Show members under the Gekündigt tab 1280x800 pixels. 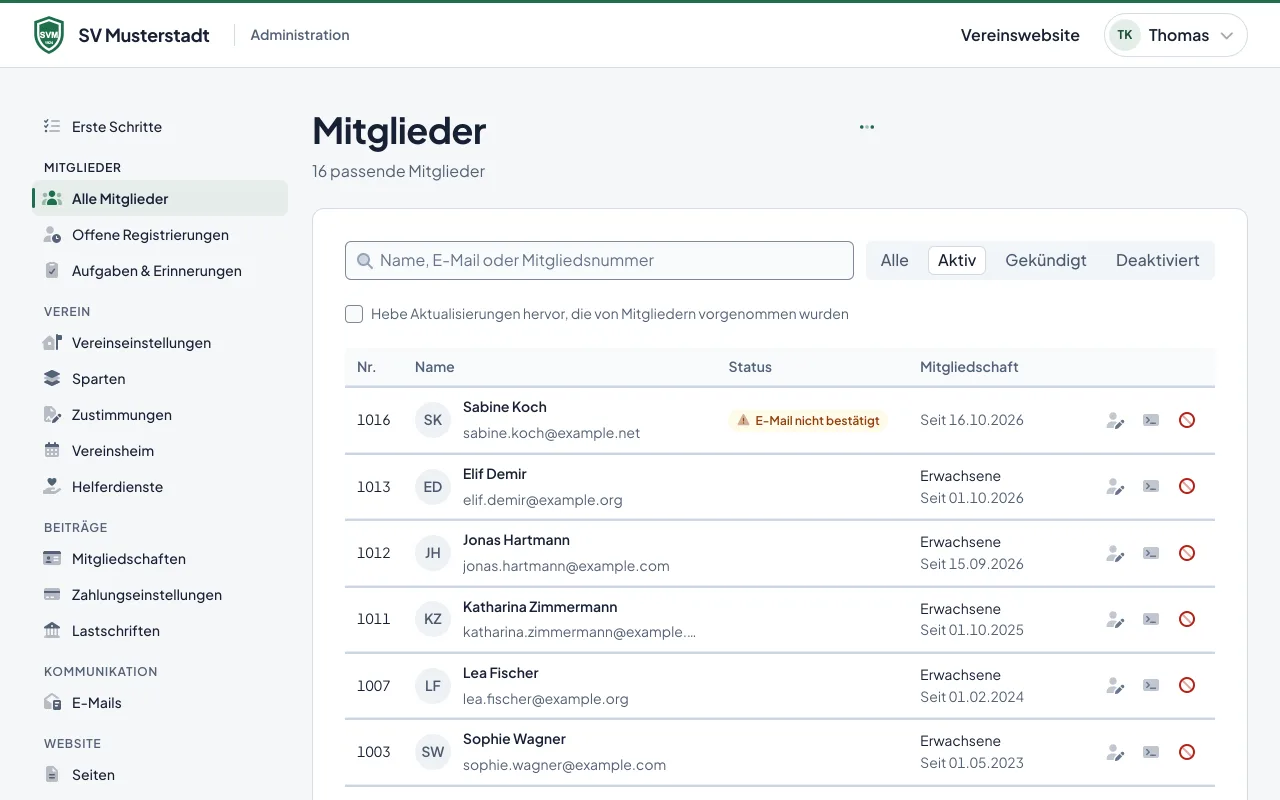pos(1046,260)
